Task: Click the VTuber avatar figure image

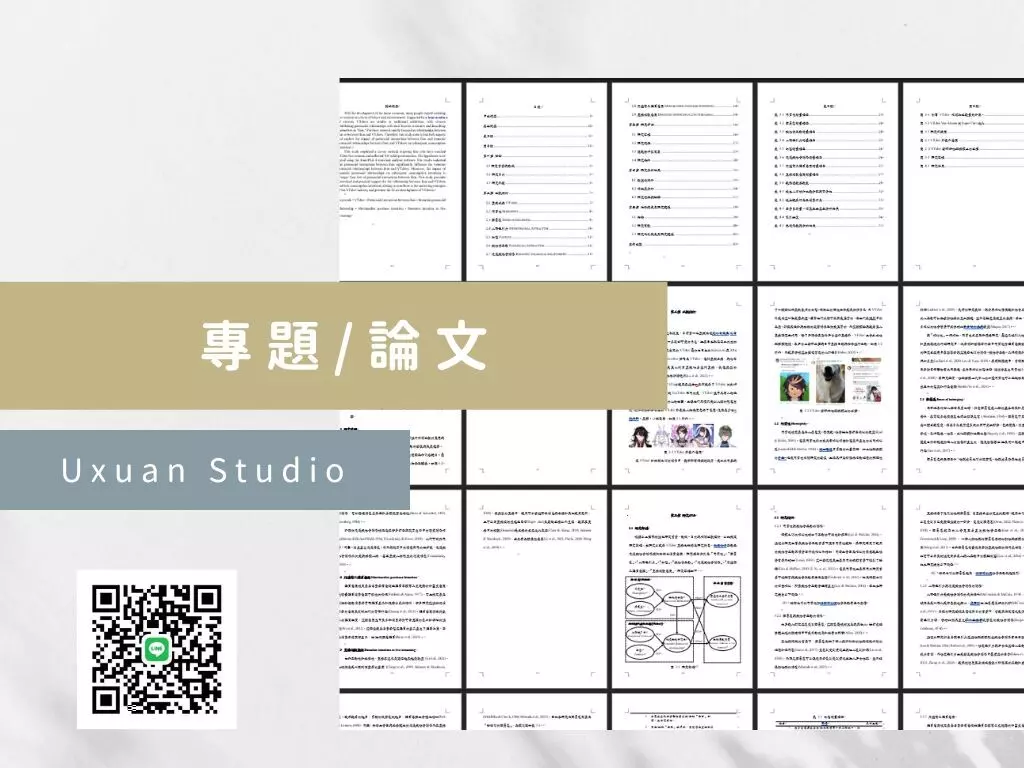Action: click(794, 386)
